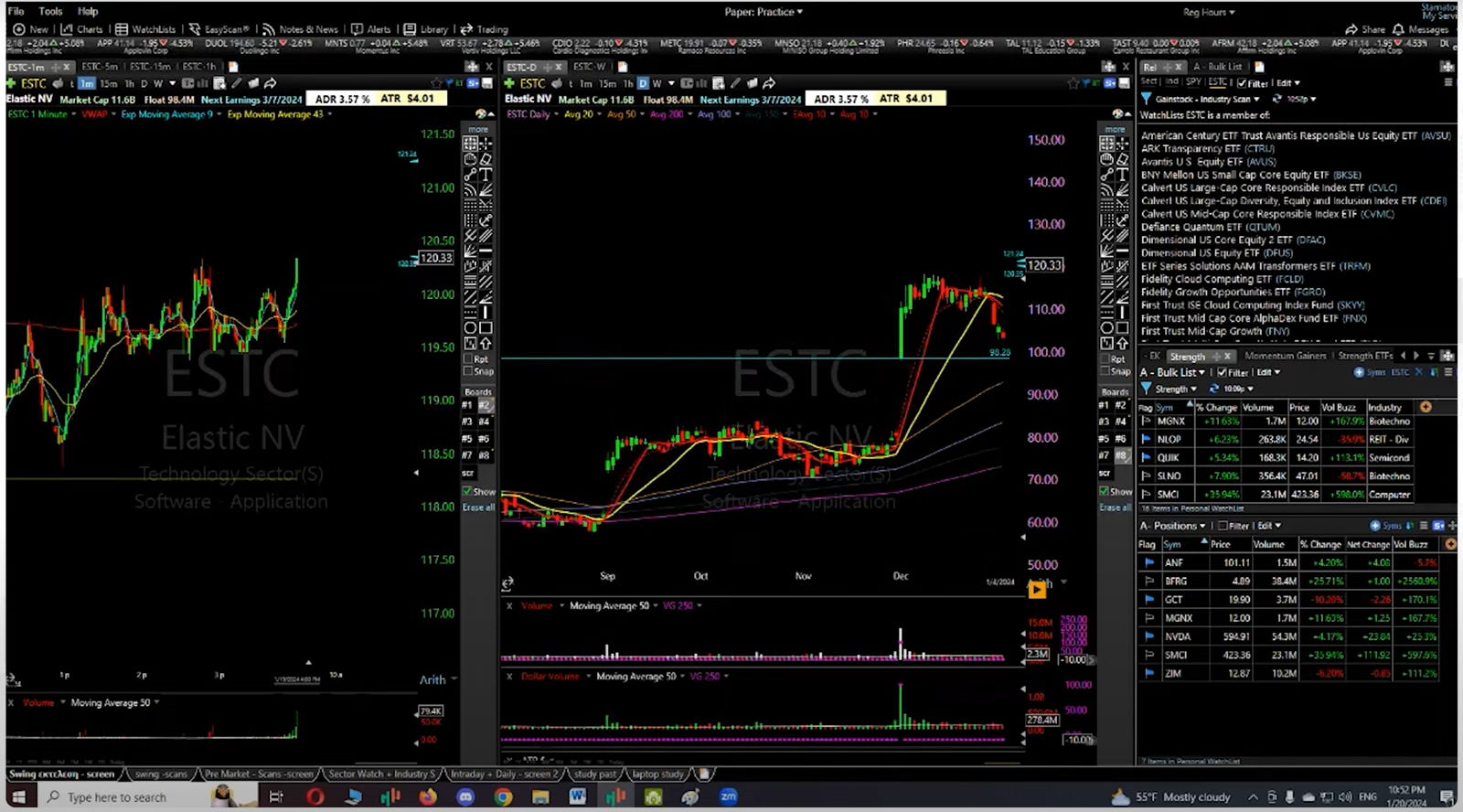The image size is (1463, 812).
Task: Click the share arrow icon on left chart header
Action: click(x=270, y=83)
